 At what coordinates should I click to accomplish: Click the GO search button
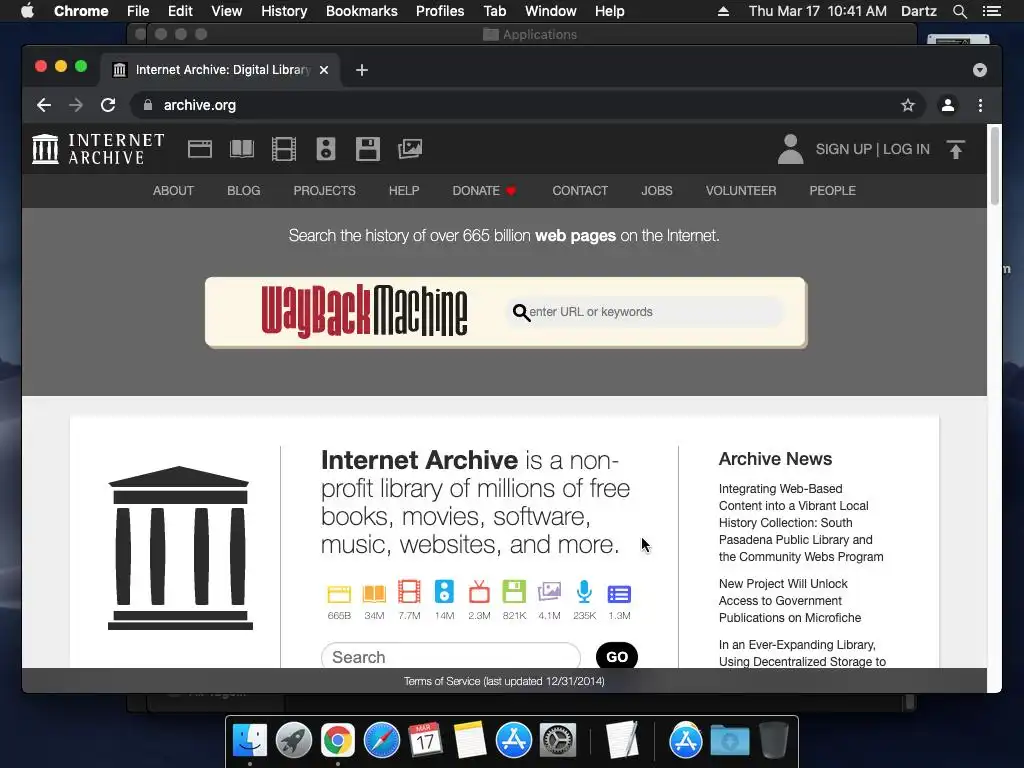click(x=616, y=656)
